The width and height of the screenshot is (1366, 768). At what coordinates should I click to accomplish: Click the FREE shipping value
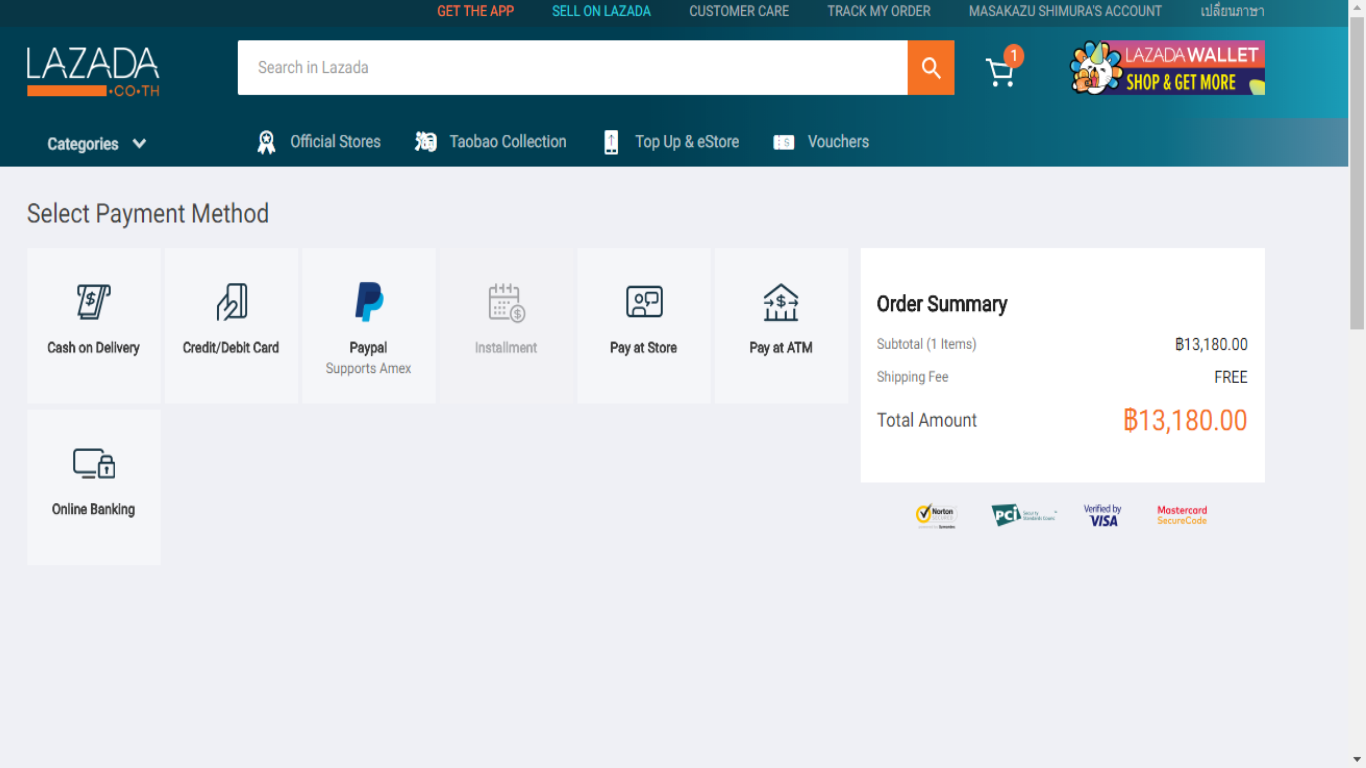[1231, 377]
